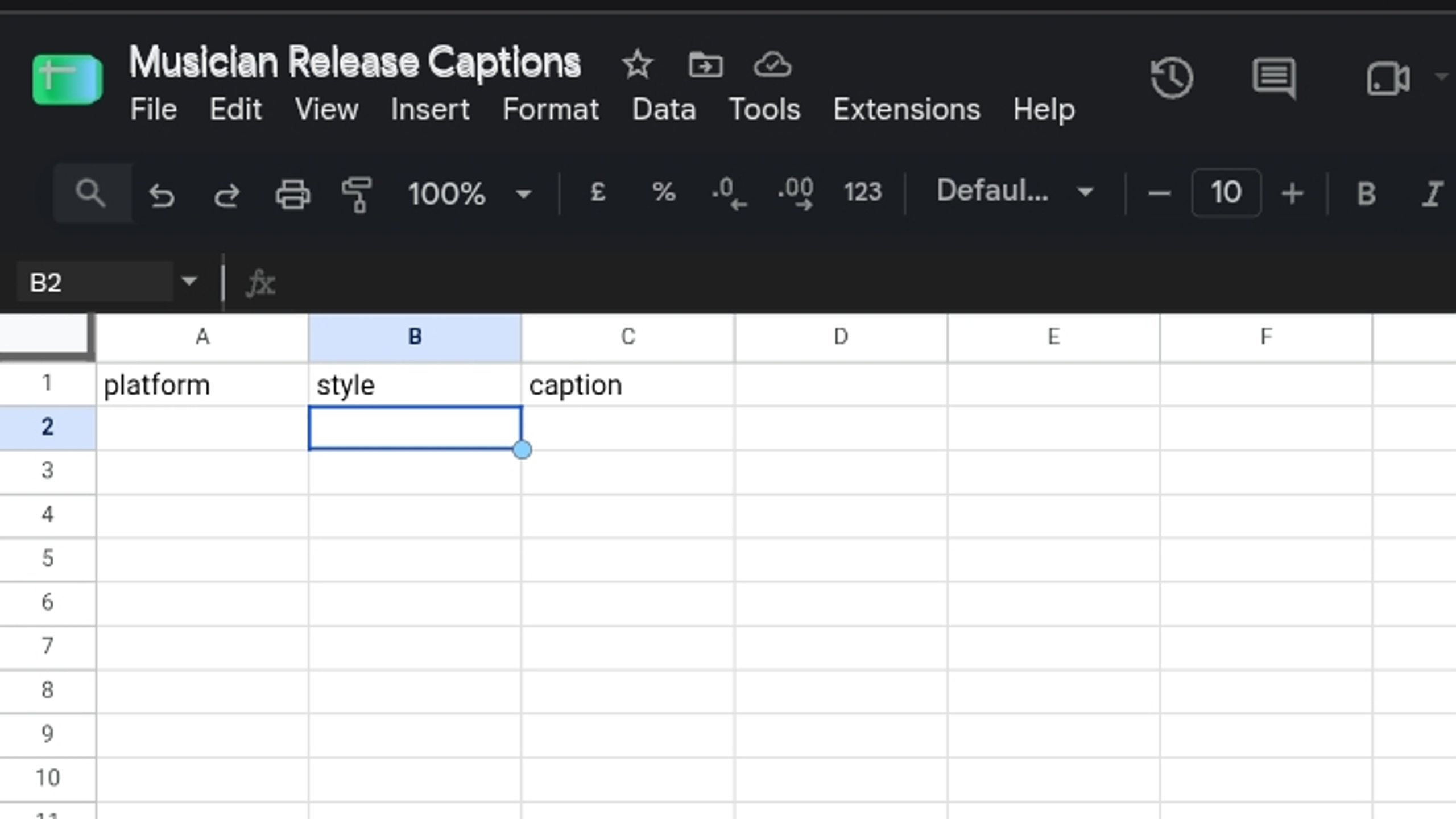Screen dimensions: 1456x819
Task: Open the File menu
Action: pos(154,109)
